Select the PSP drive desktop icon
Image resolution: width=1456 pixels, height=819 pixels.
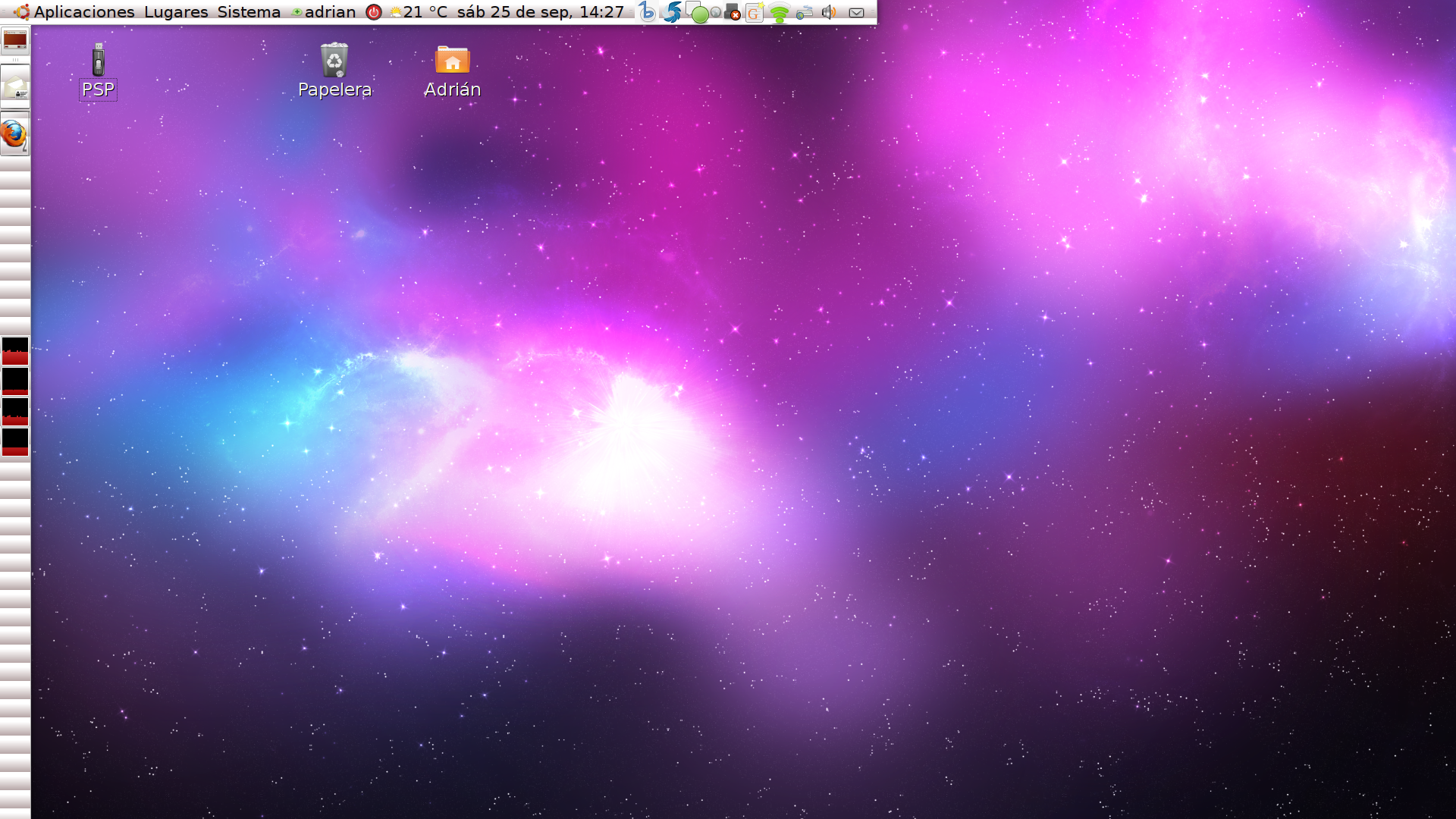[98, 71]
